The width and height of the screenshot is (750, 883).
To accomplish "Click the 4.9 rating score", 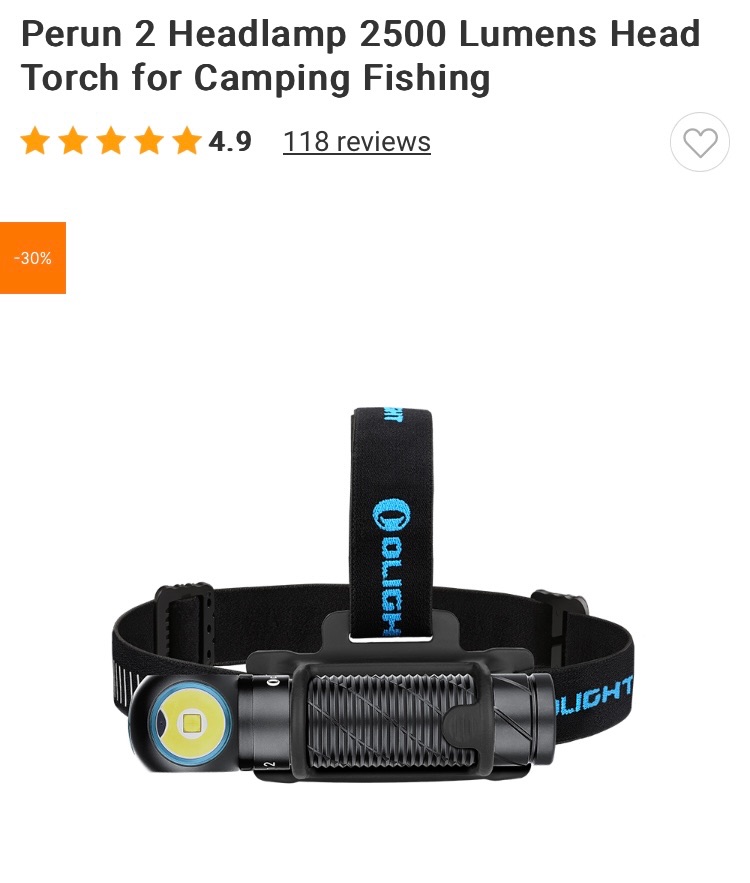I will point(230,141).
